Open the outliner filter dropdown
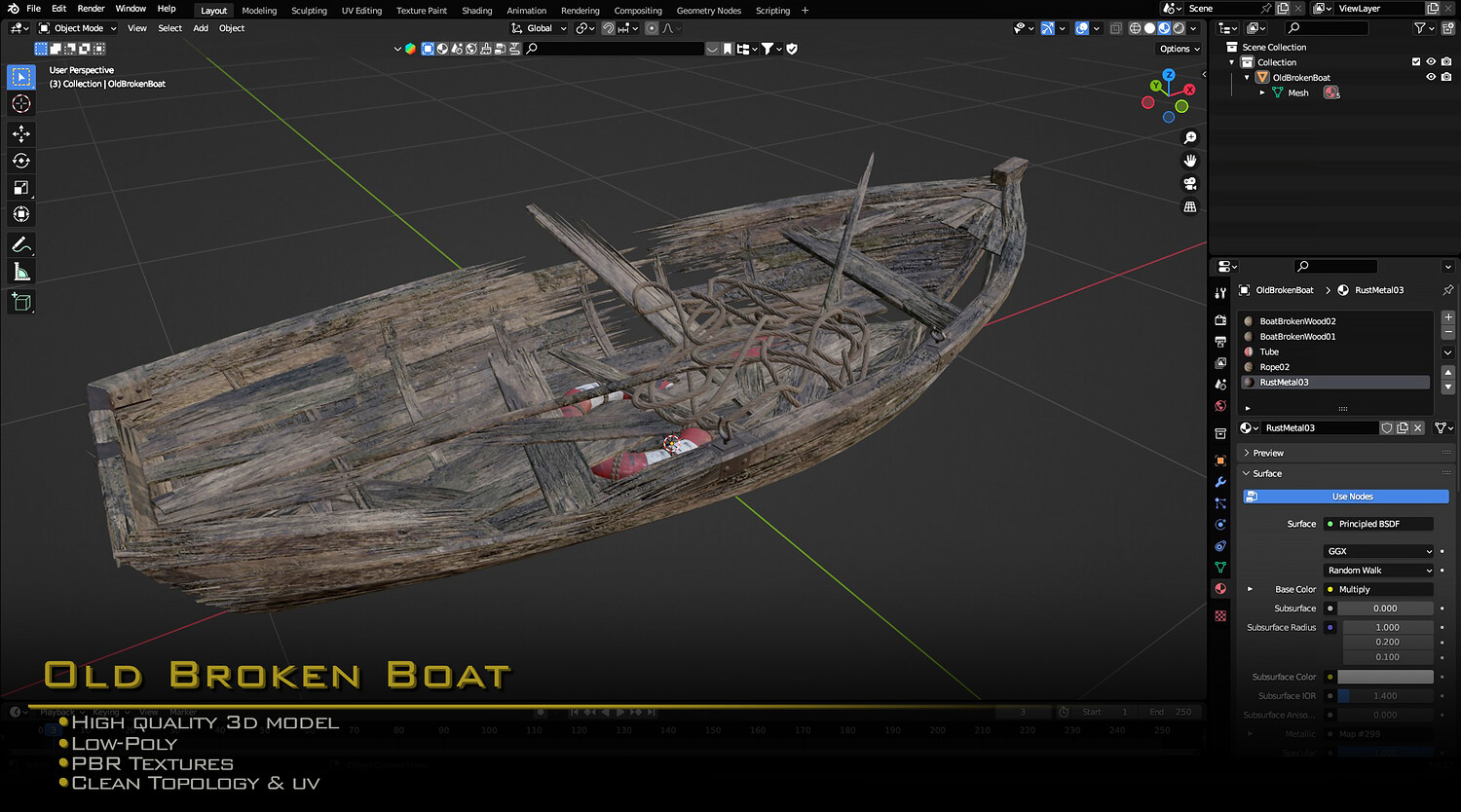Viewport: 1461px width, 812px height. pos(1423,28)
